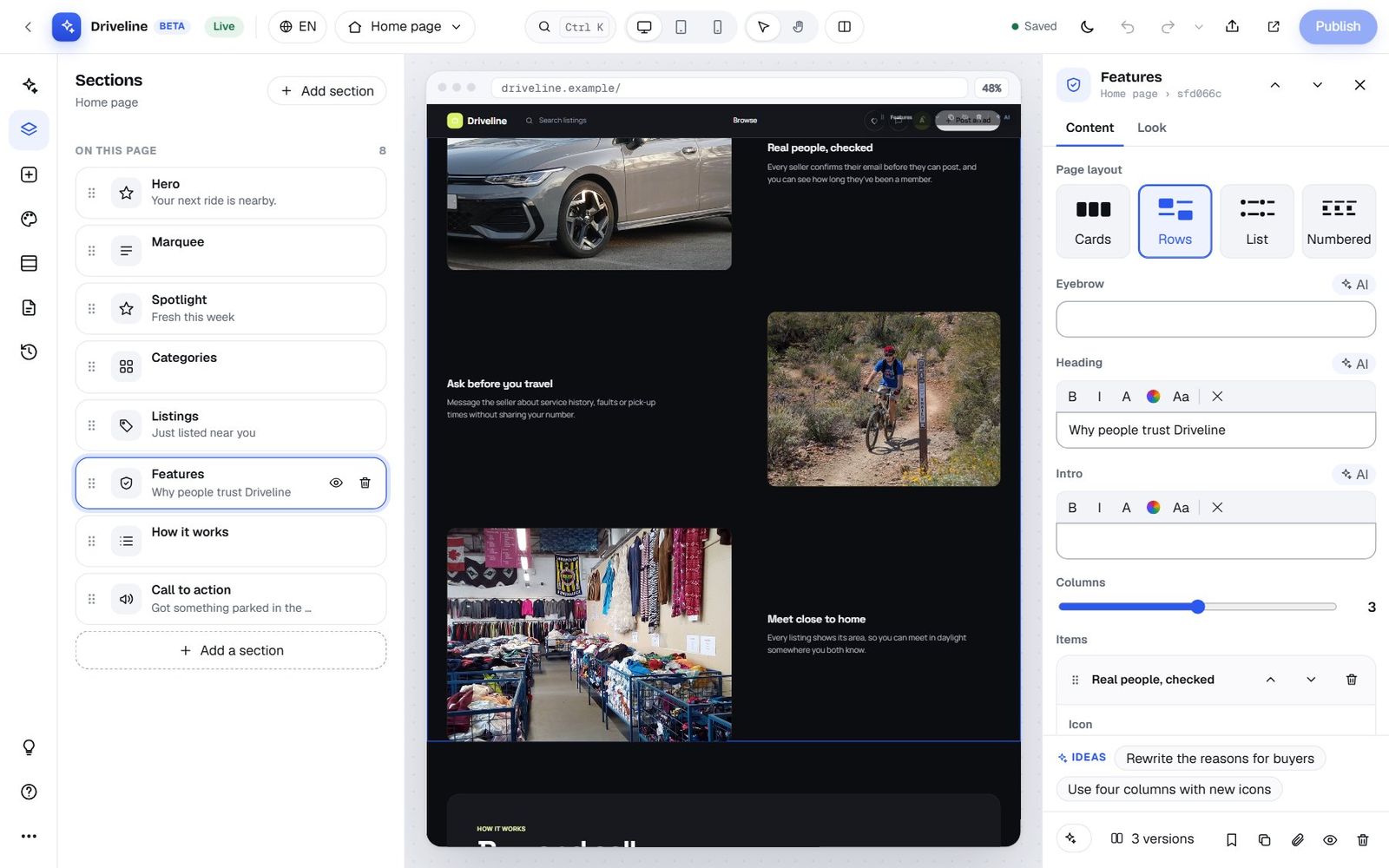1389x868 pixels.
Task: Select the Numbered page layout
Action: click(x=1339, y=221)
